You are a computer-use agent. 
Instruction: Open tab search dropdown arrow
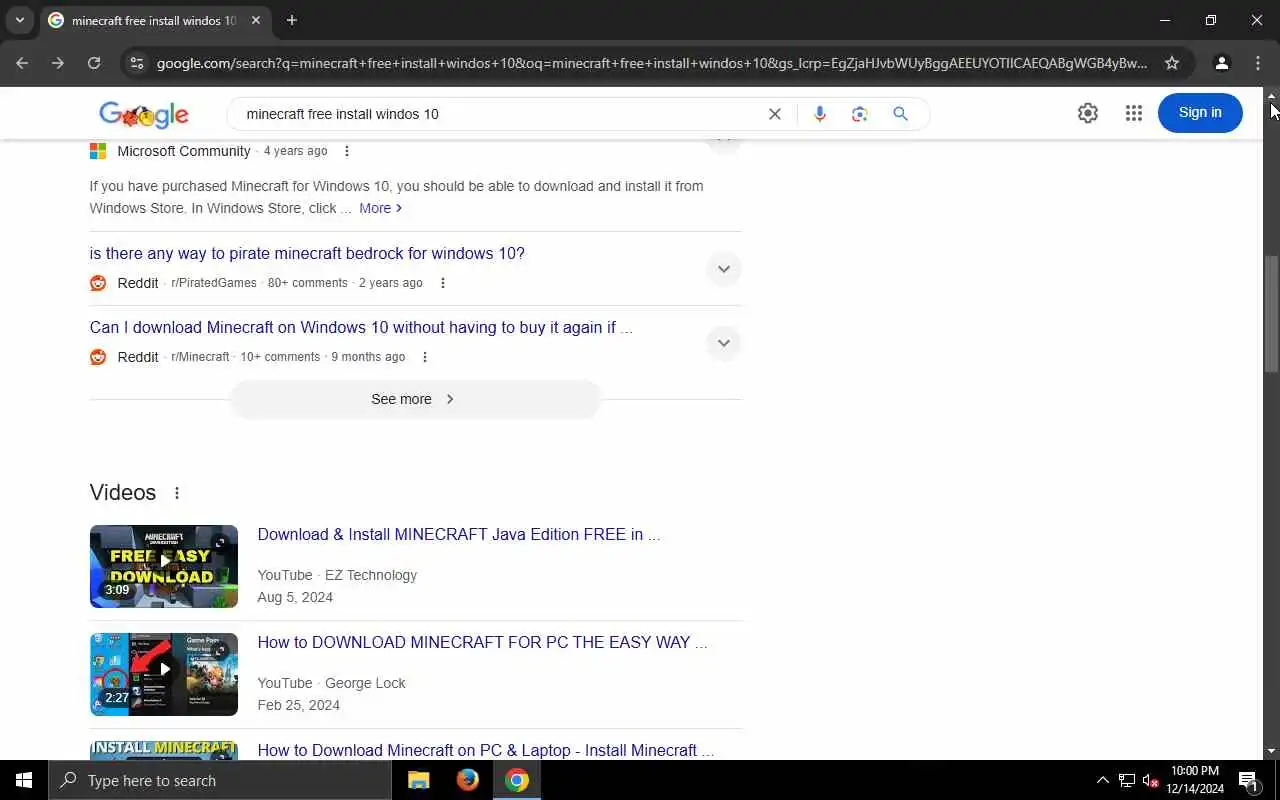[19, 20]
